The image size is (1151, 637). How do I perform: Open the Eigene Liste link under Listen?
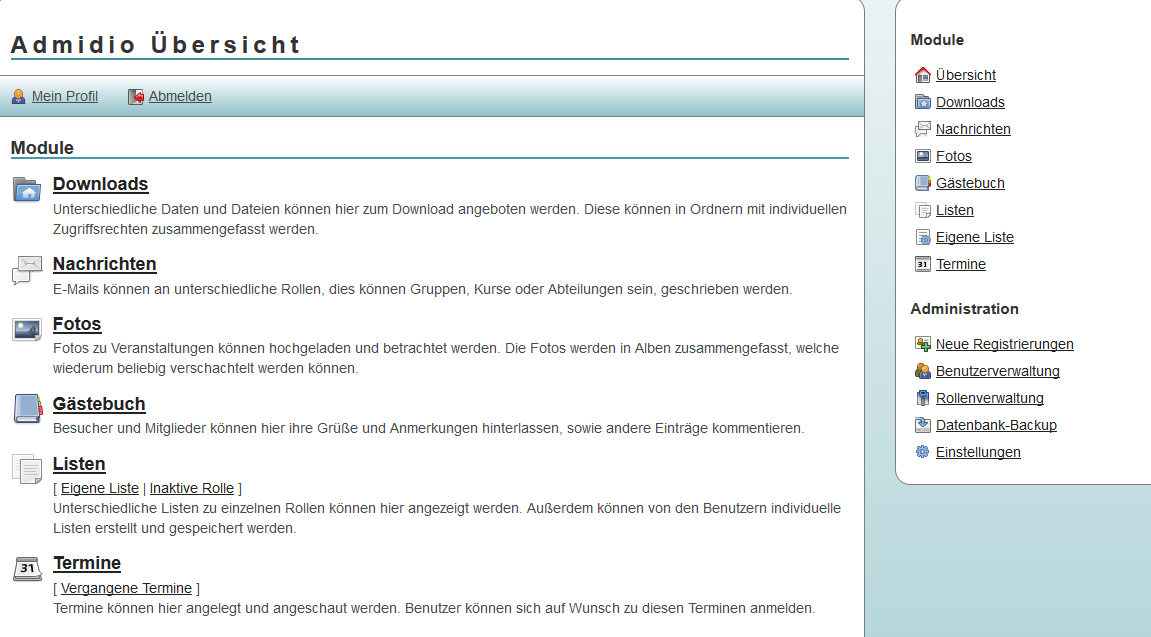coord(100,488)
